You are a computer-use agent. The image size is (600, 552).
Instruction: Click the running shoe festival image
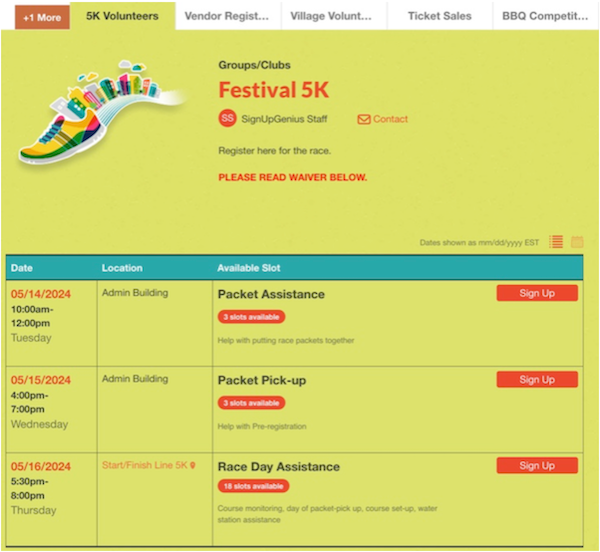click(100, 112)
